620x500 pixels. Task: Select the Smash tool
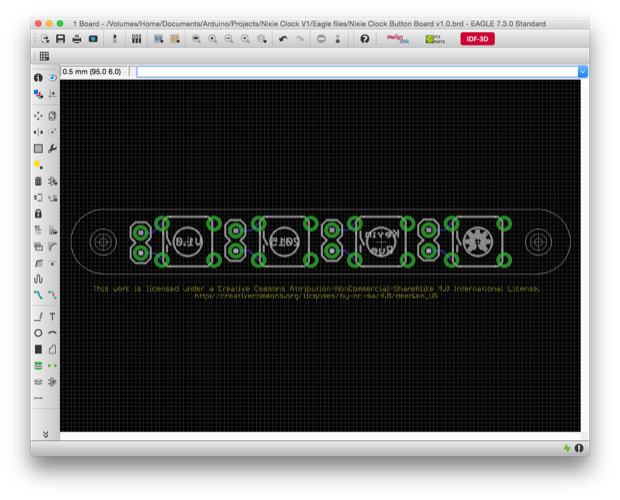pyautogui.click(x=38, y=247)
